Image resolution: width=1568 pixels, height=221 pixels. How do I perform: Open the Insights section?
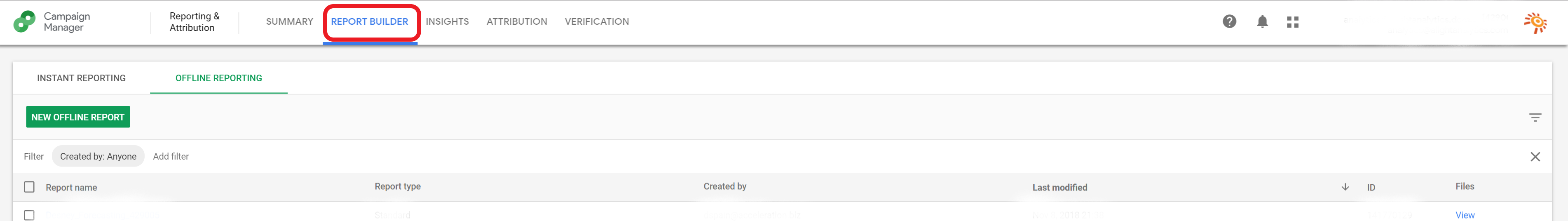click(448, 22)
